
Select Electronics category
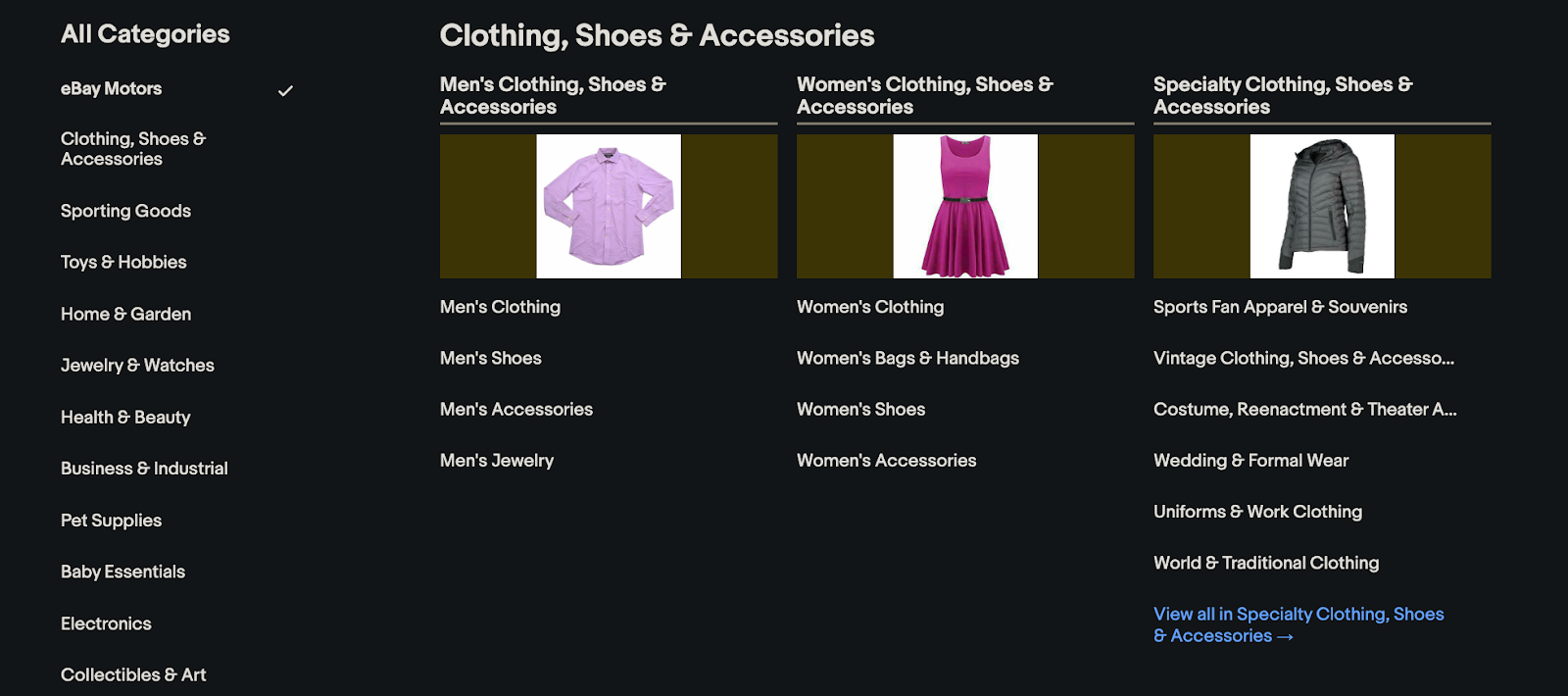pos(106,623)
